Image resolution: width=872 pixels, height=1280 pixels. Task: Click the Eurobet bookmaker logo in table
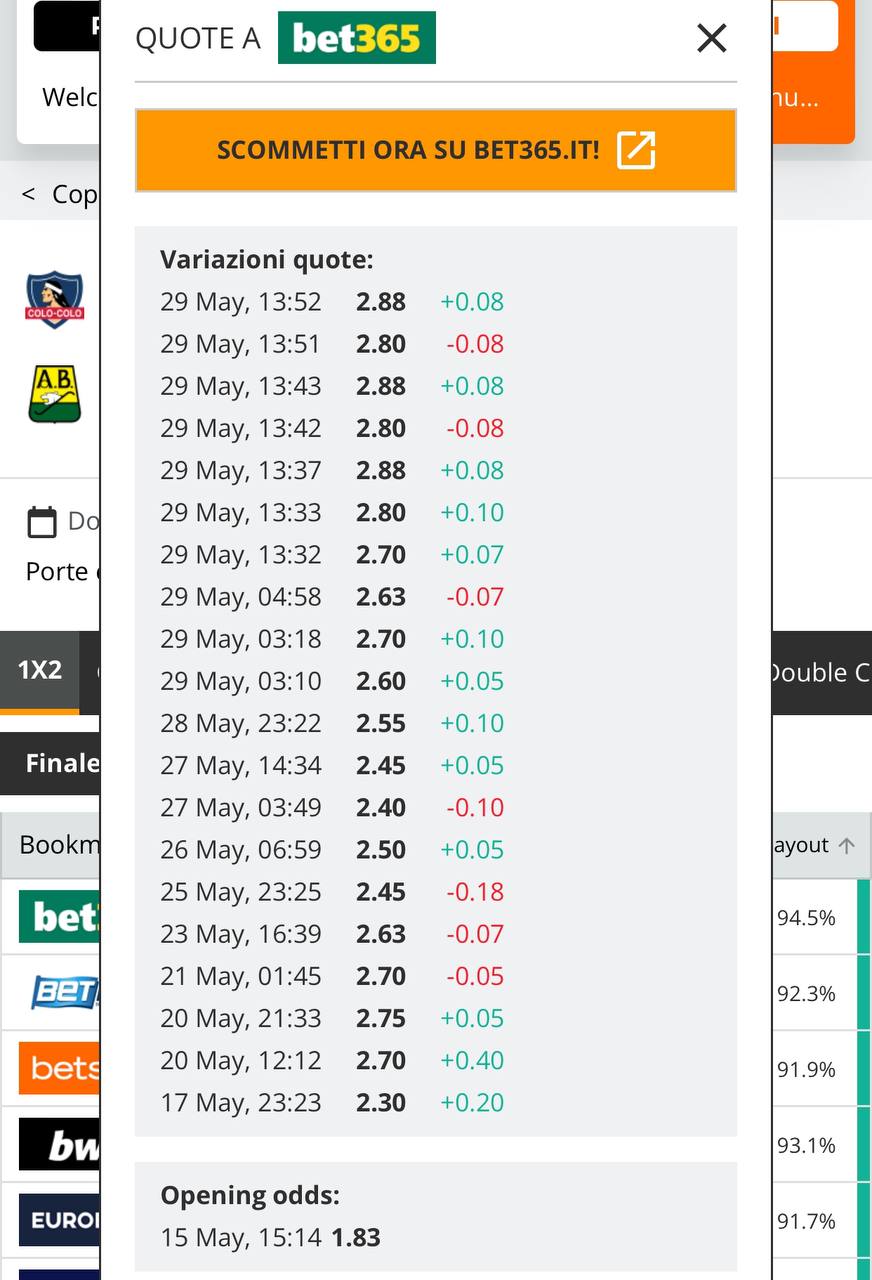pos(59,1220)
